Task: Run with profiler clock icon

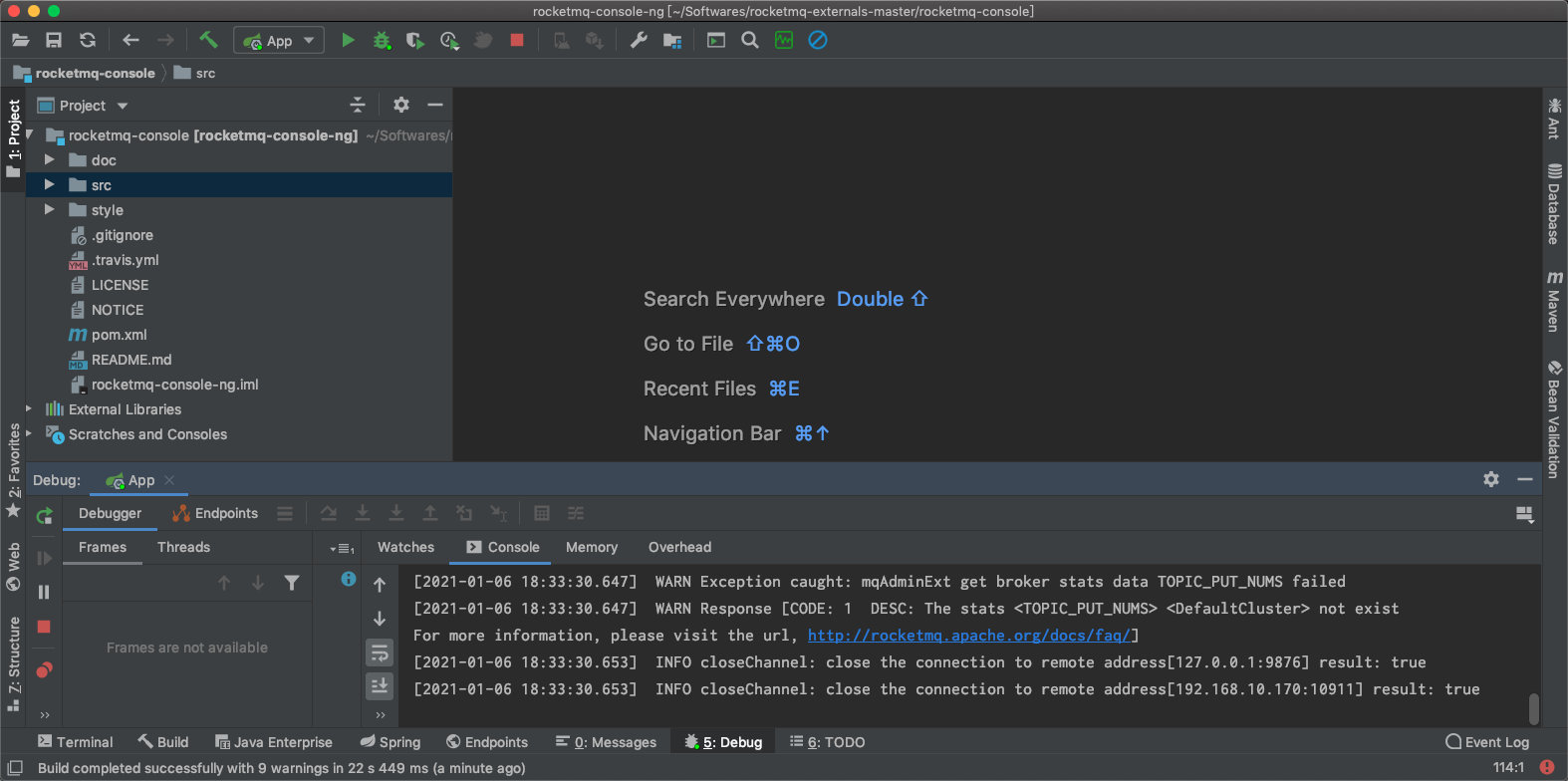Action: 449,41
